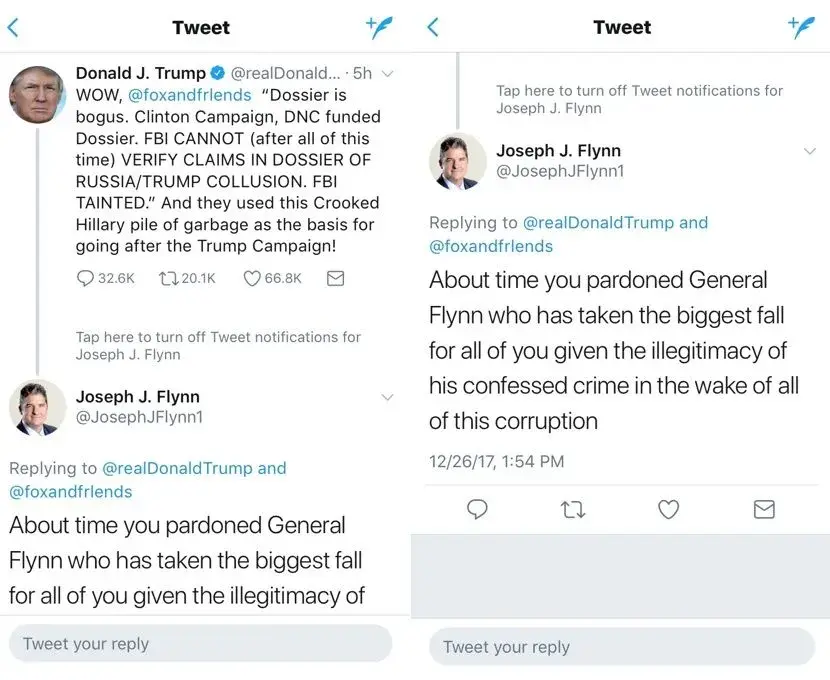This screenshot has height=680, width=830.
Task: Send Flynn's tweet by direct message envelope
Action: click(x=764, y=510)
